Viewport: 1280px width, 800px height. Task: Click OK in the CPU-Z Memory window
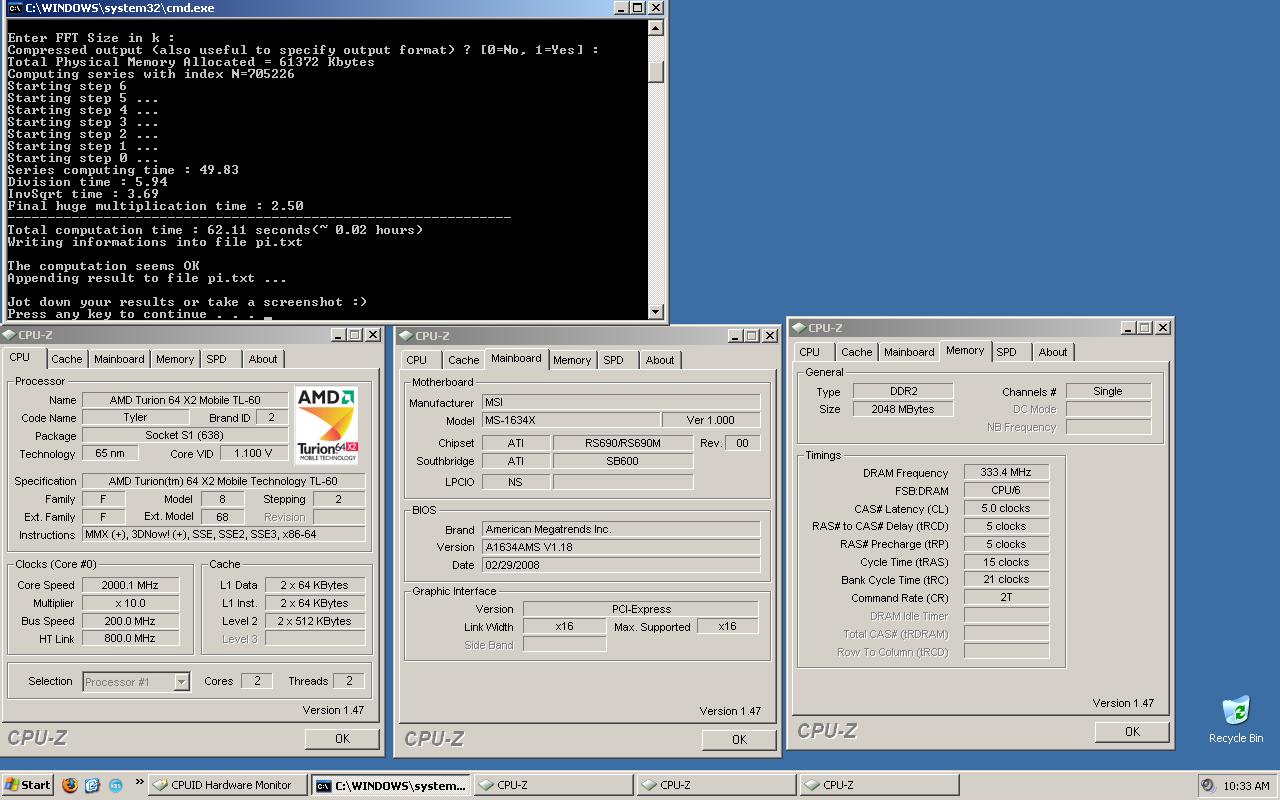[x=1132, y=732]
